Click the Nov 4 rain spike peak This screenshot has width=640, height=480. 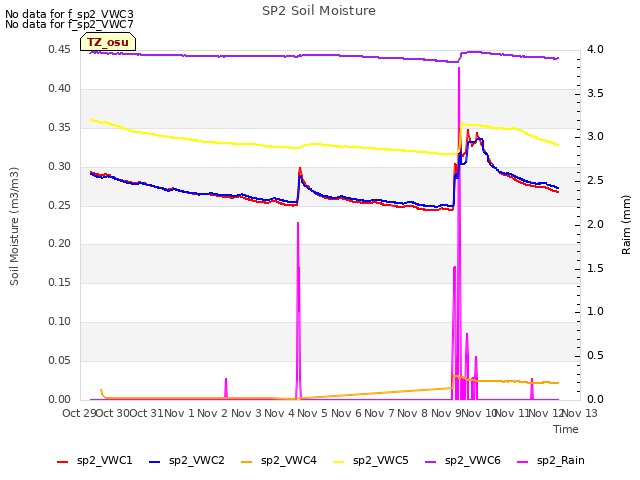298,223
